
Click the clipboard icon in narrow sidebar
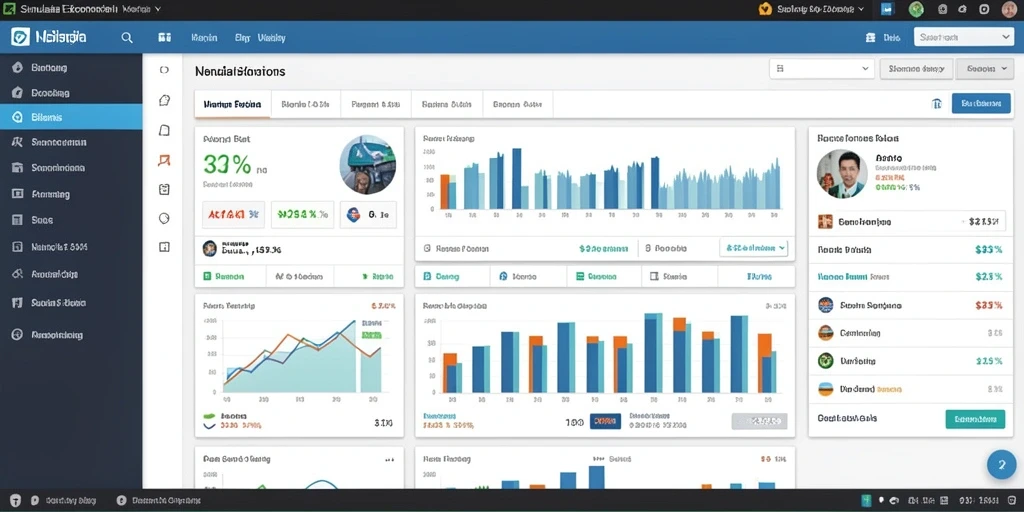(165, 189)
